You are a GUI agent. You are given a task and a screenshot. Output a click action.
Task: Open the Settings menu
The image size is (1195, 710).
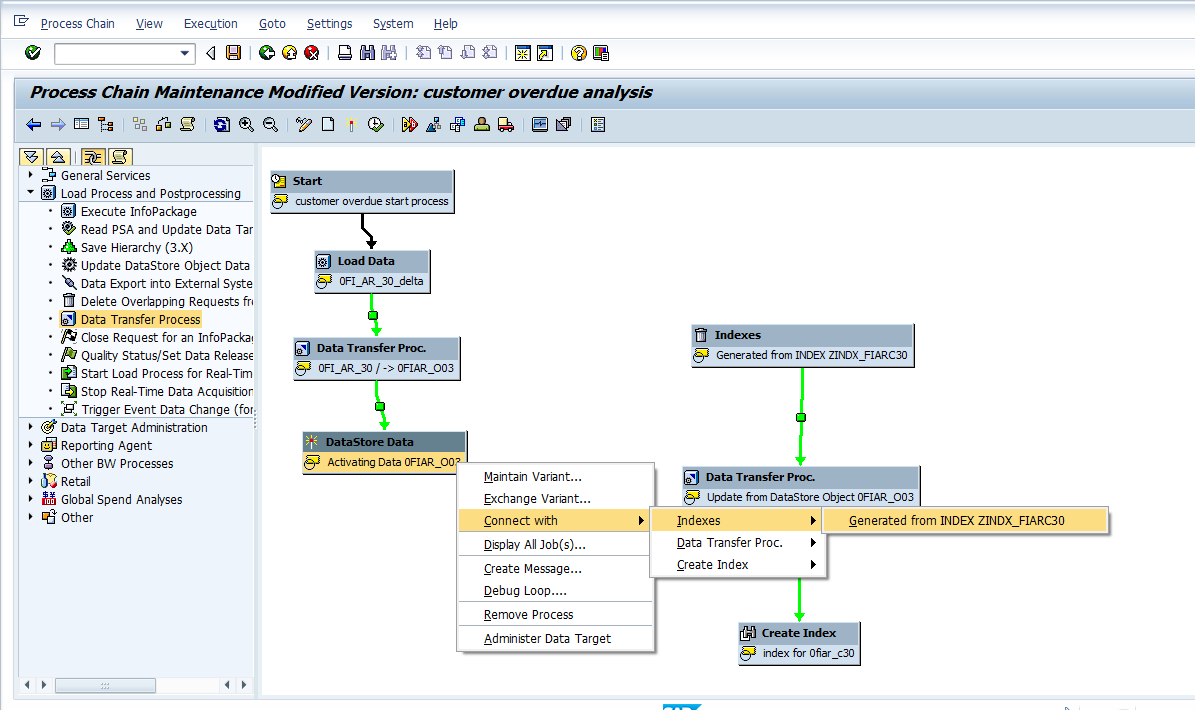(x=329, y=23)
